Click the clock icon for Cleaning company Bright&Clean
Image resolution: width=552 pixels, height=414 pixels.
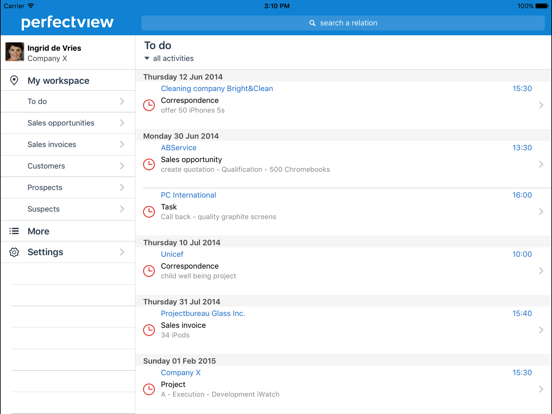tap(149, 105)
